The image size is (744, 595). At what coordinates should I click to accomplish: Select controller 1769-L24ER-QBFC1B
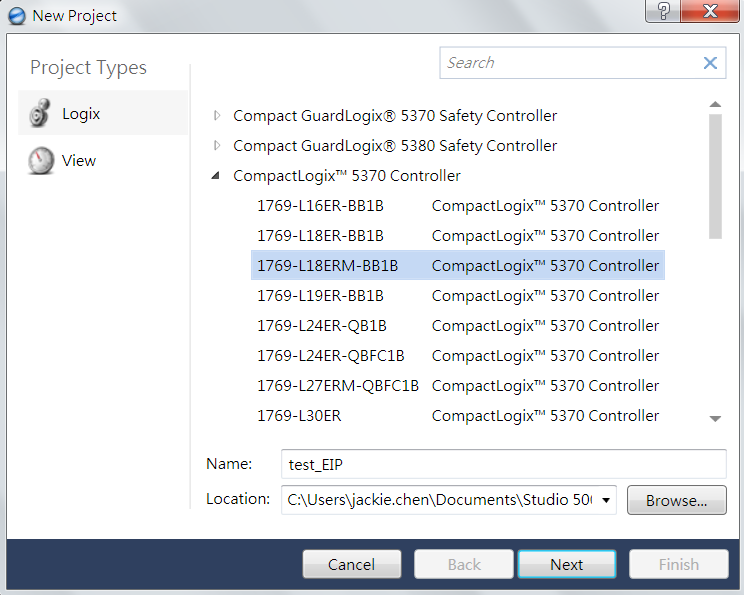pos(458,355)
